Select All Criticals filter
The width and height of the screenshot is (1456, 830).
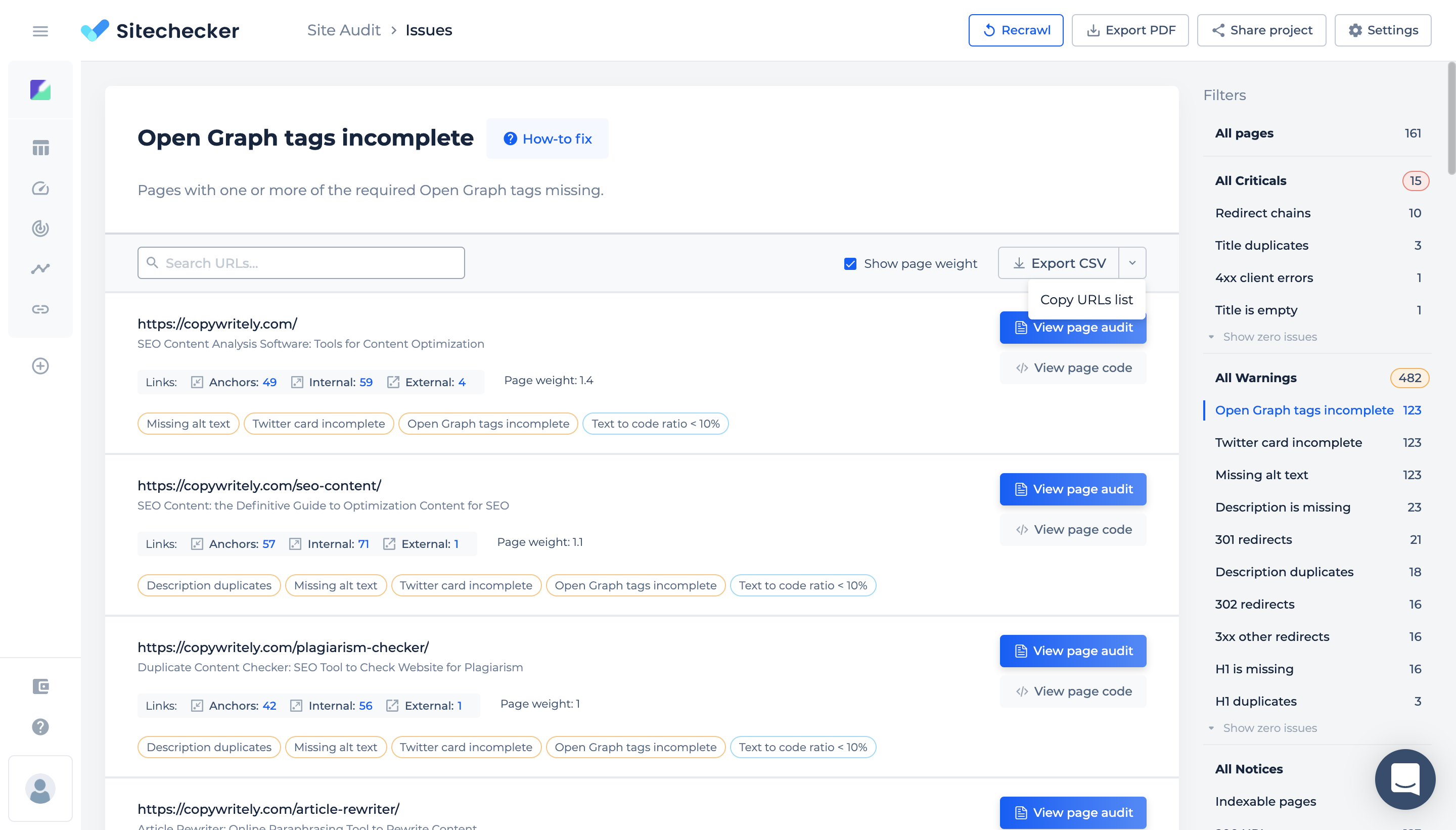1317,180
